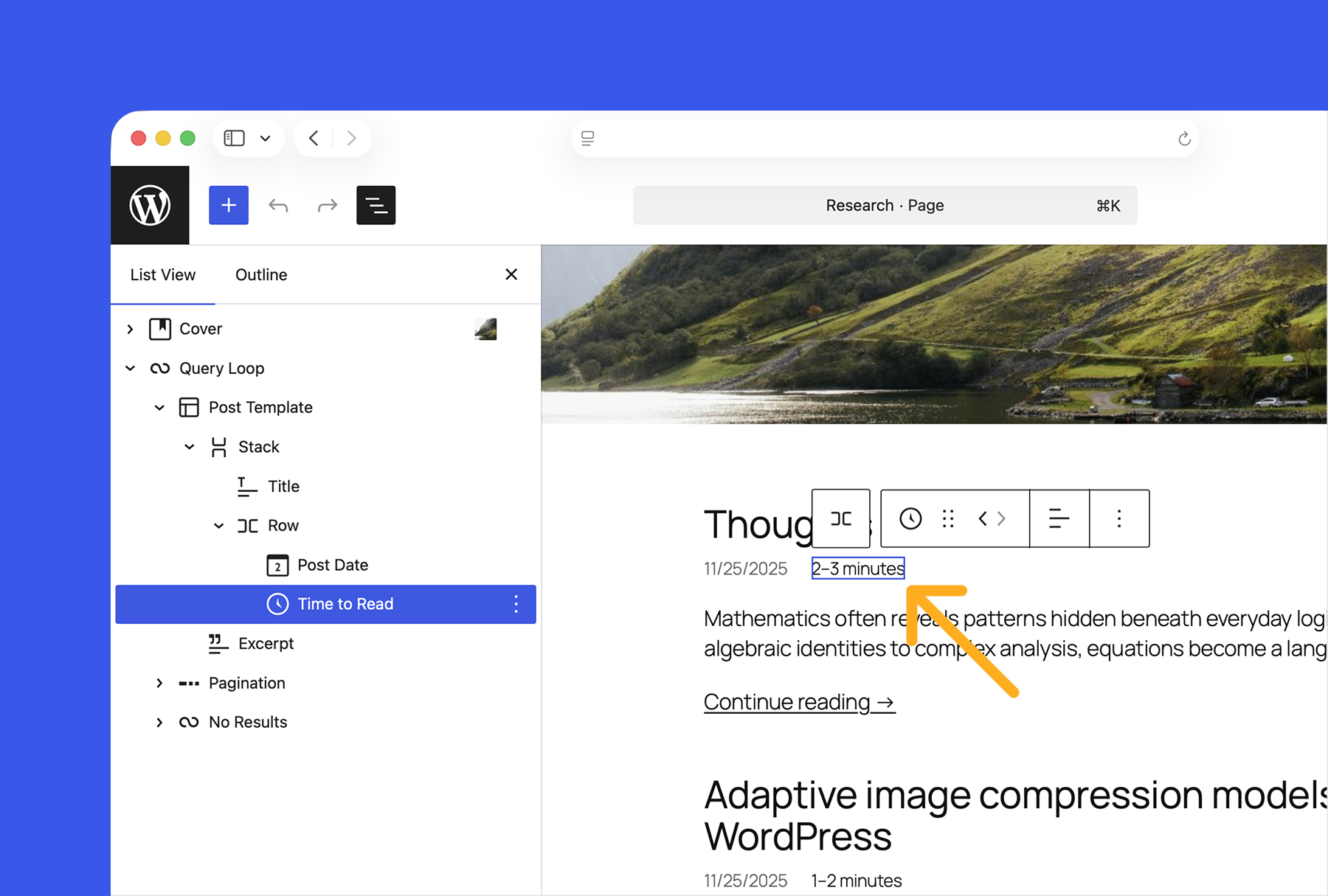This screenshot has height=896, width=1328.
Task: Click the undo arrow icon
Action: [278, 205]
